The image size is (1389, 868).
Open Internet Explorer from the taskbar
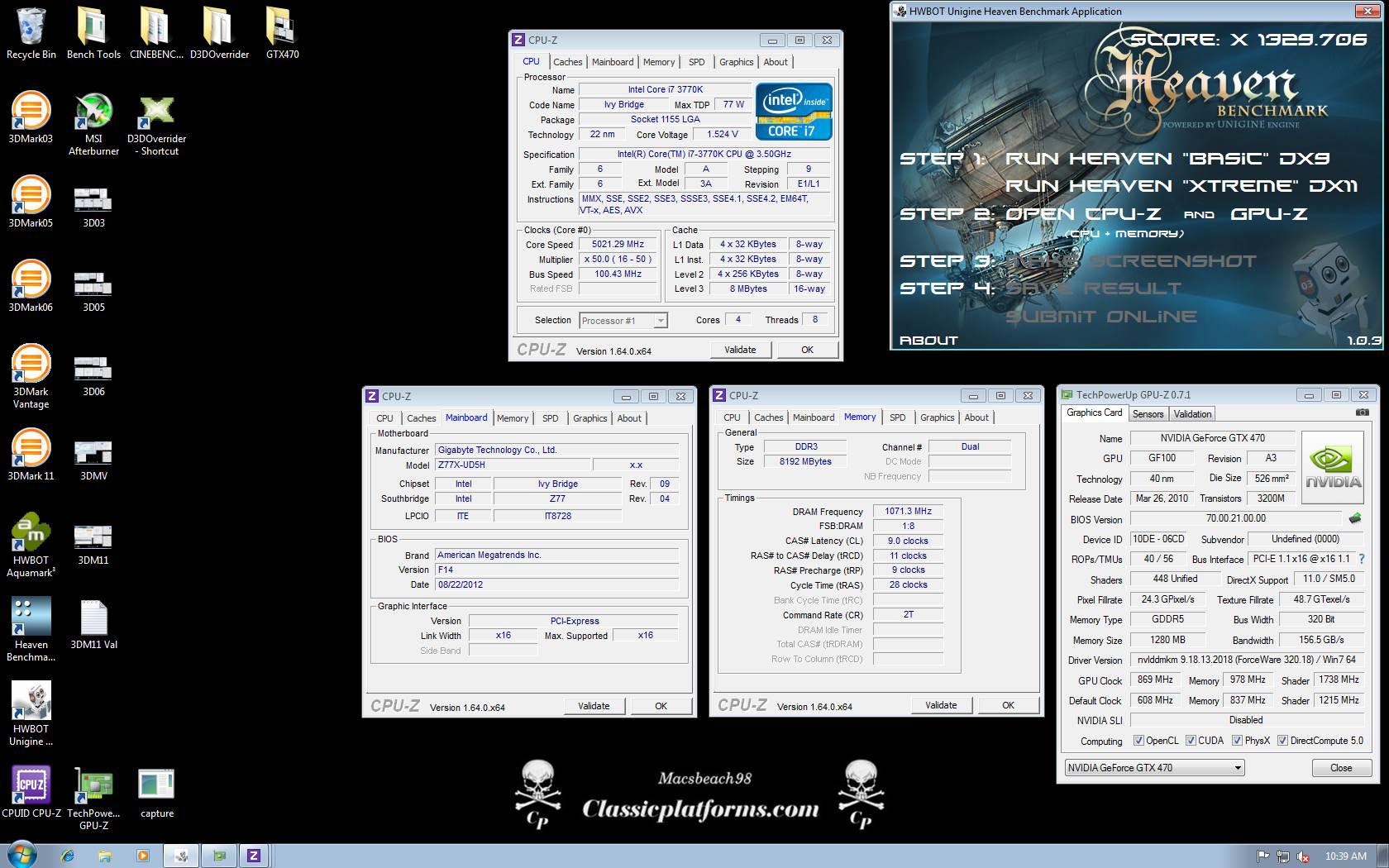(68, 856)
